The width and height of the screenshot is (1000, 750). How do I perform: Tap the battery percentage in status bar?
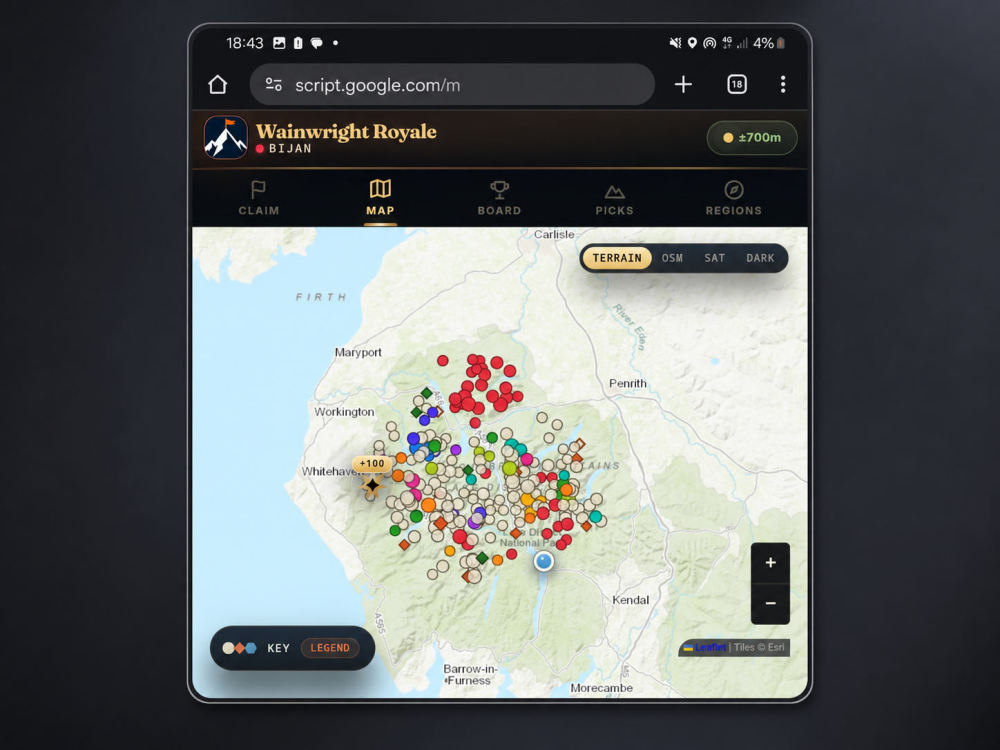(x=763, y=43)
